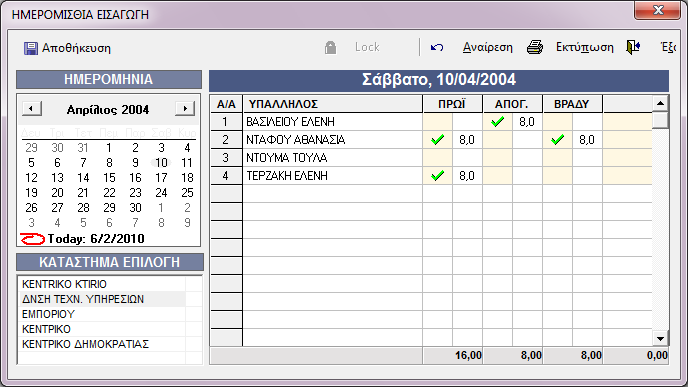Click the Εκτύπωση print label
This screenshot has height=387, width=688.
[584, 47]
